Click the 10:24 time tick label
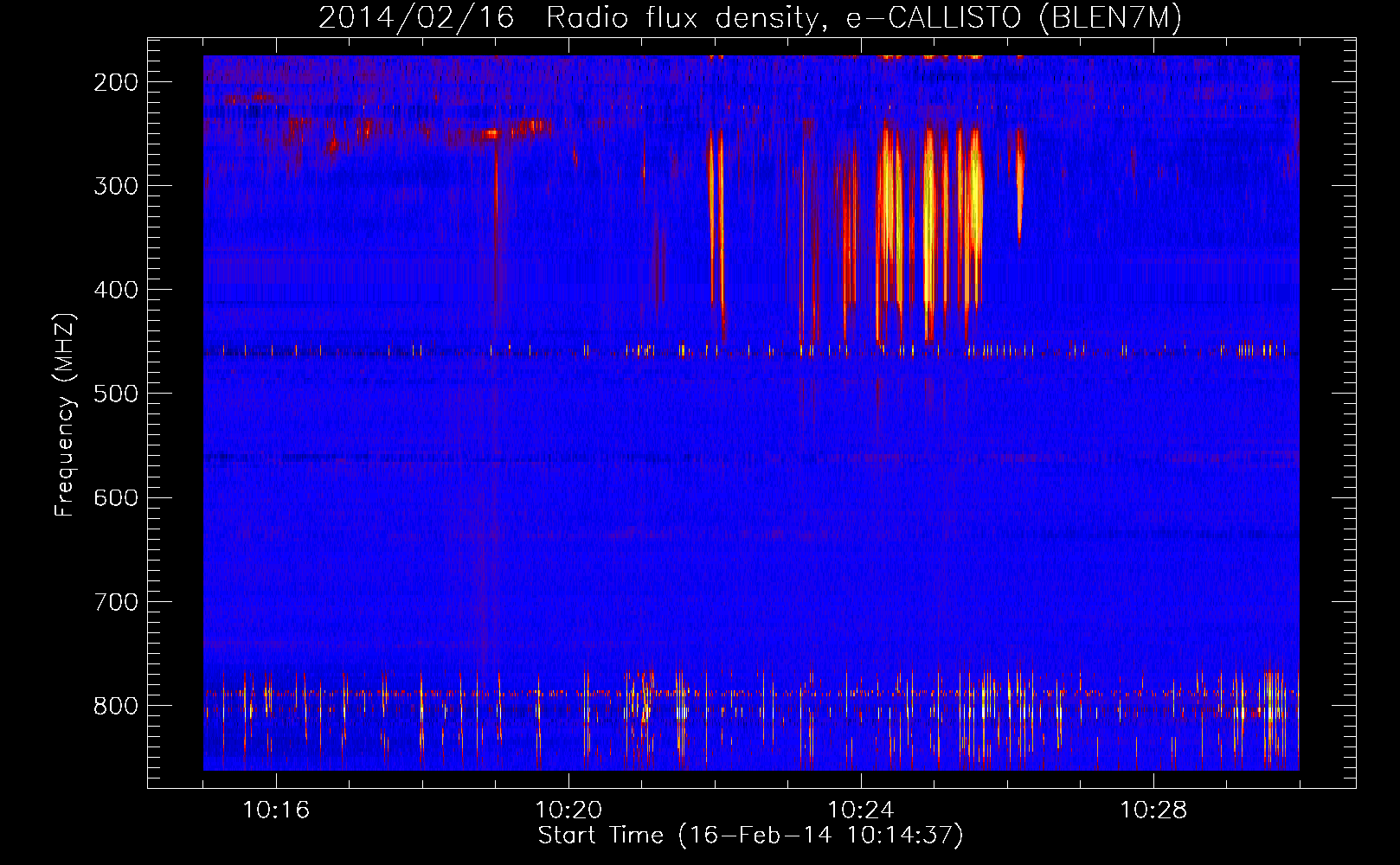This screenshot has width=1400, height=865. coord(861,810)
